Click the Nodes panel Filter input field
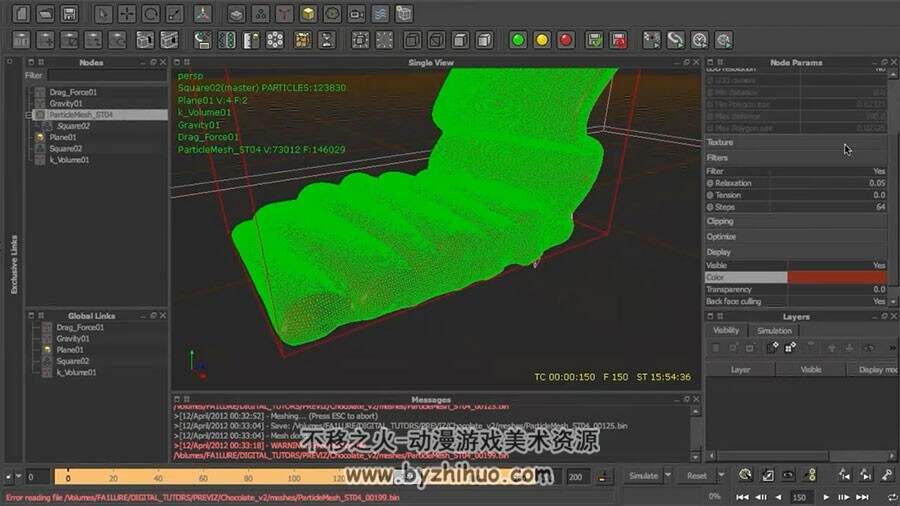 107,75
